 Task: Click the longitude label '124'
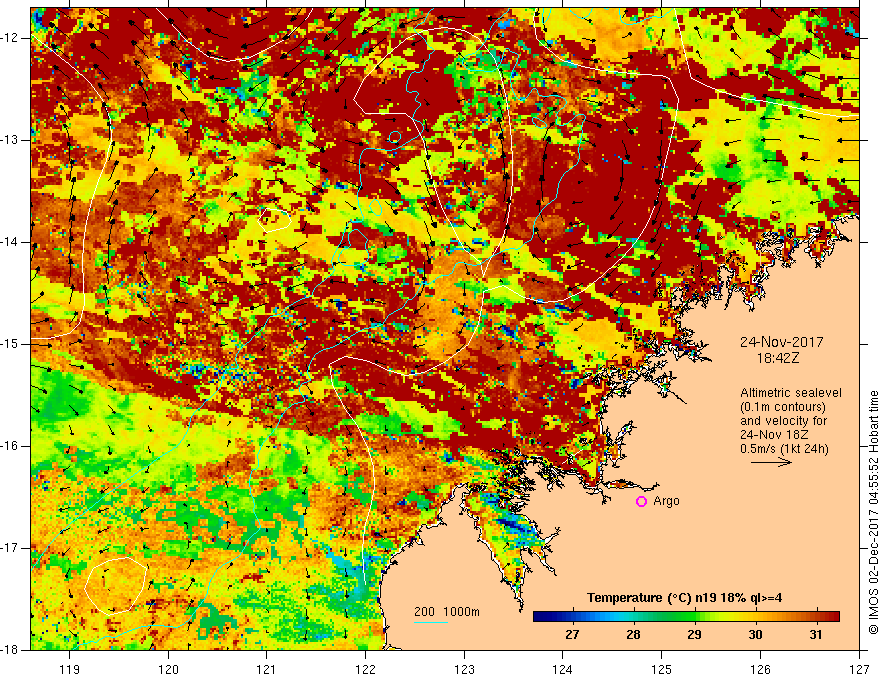tap(563, 669)
